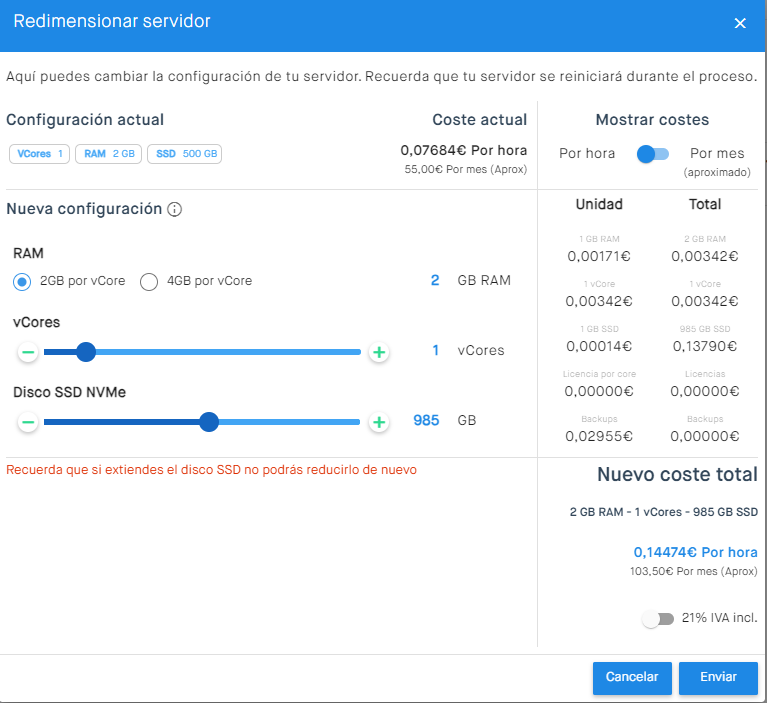Toggle cost display between hora and mes
The image size is (767, 703).
pos(653,154)
